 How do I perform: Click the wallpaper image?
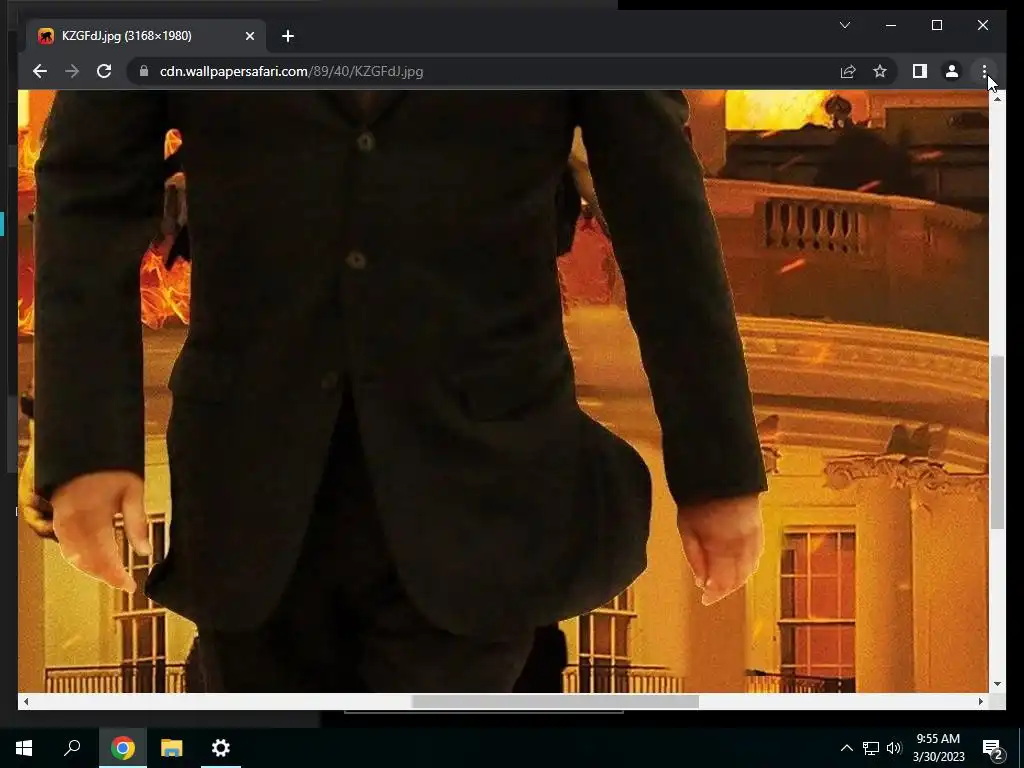click(x=503, y=391)
